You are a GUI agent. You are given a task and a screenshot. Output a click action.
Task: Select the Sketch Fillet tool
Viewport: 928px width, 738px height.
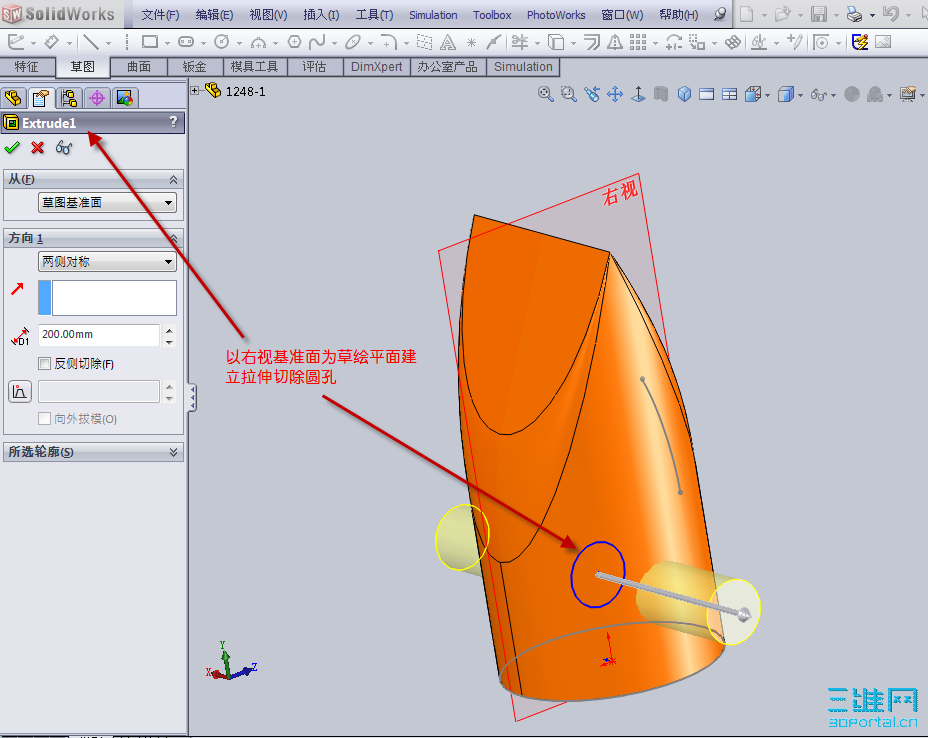389,42
